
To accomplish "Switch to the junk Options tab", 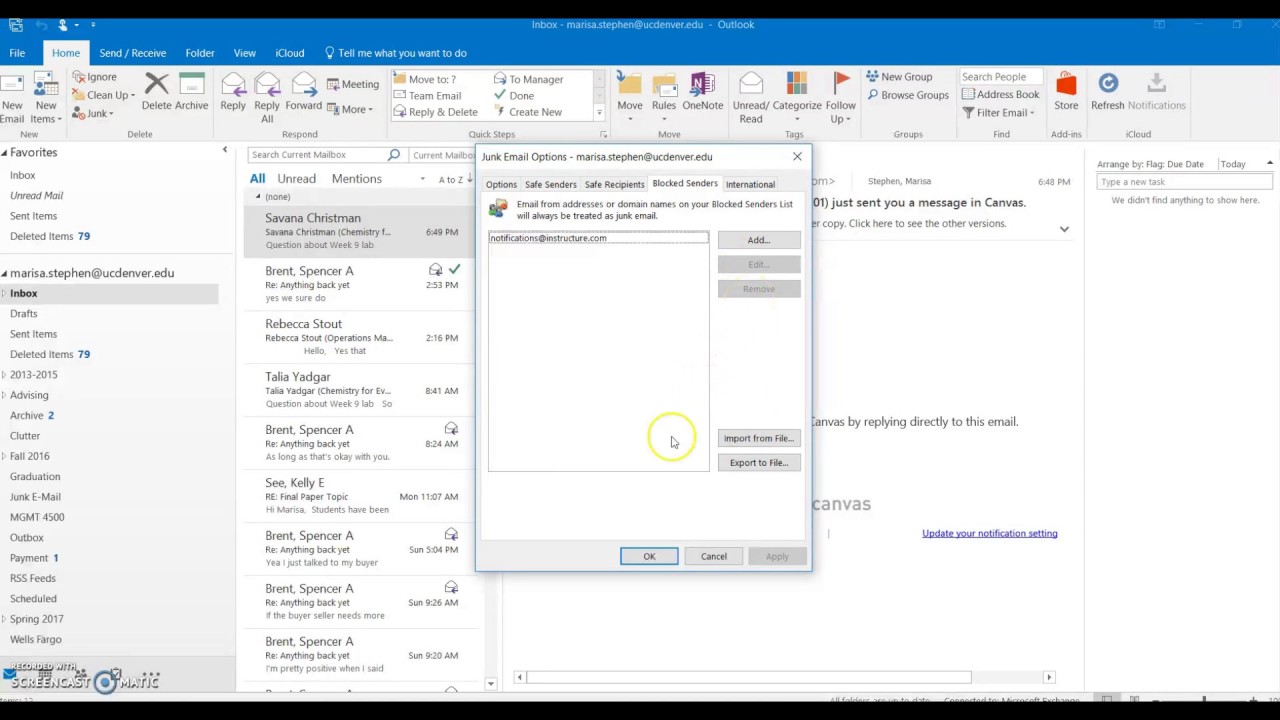I will 501,184.
